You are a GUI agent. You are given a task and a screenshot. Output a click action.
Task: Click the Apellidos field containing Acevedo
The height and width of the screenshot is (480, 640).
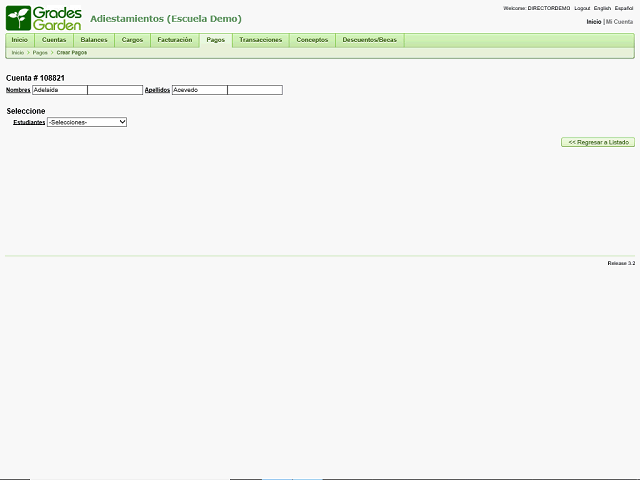pyautogui.click(x=200, y=90)
